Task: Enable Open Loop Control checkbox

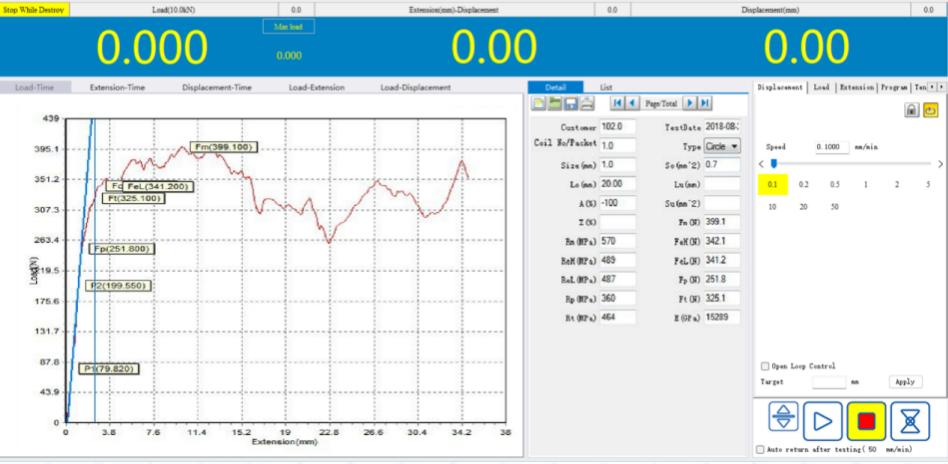Action: coord(766,366)
